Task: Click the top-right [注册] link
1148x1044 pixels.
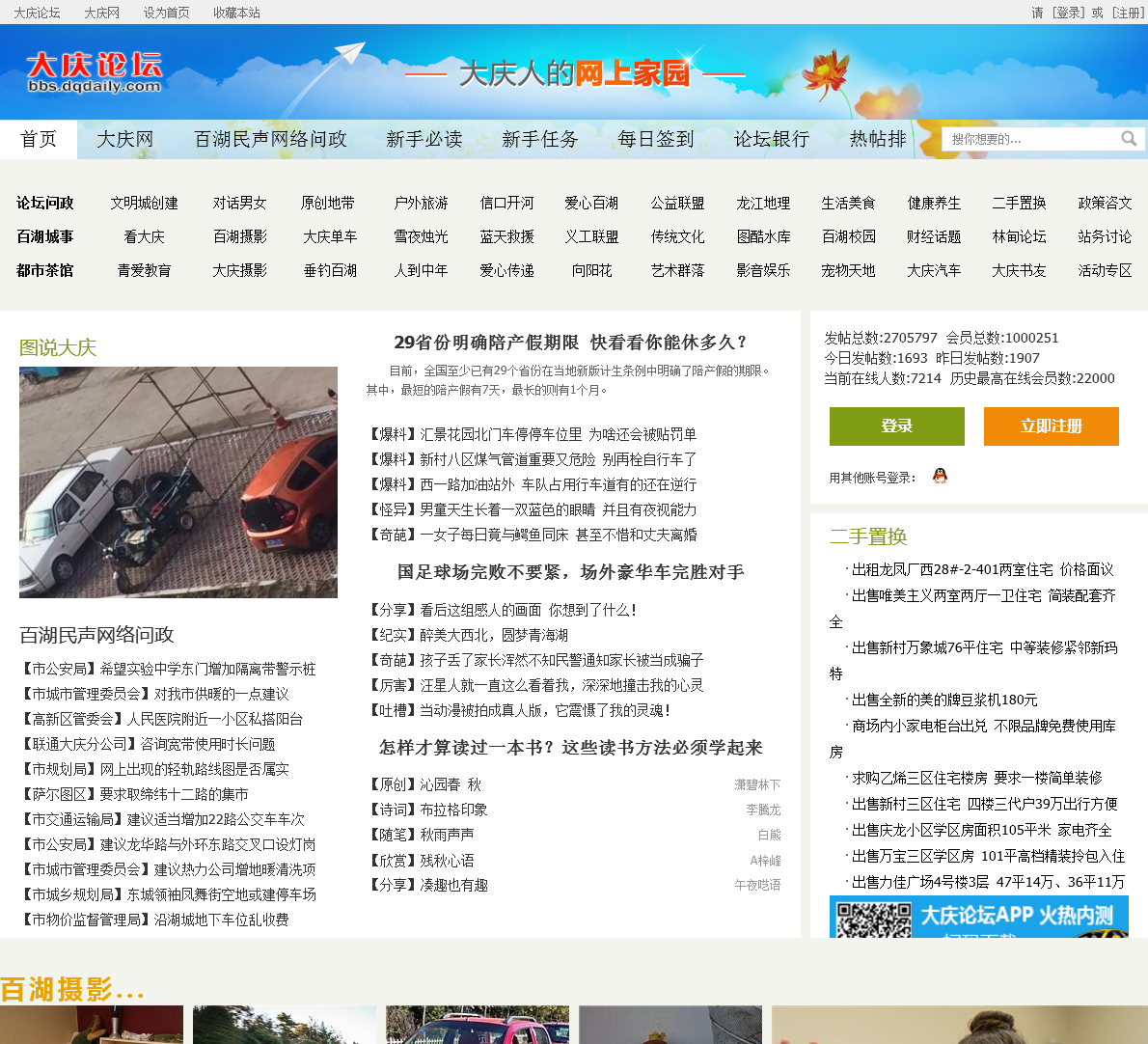Action: click(1128, 13)
